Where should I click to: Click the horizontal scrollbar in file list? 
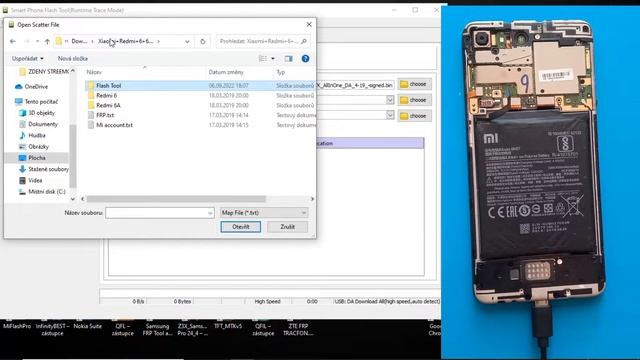pyautogui.click(x=176, y=199)
